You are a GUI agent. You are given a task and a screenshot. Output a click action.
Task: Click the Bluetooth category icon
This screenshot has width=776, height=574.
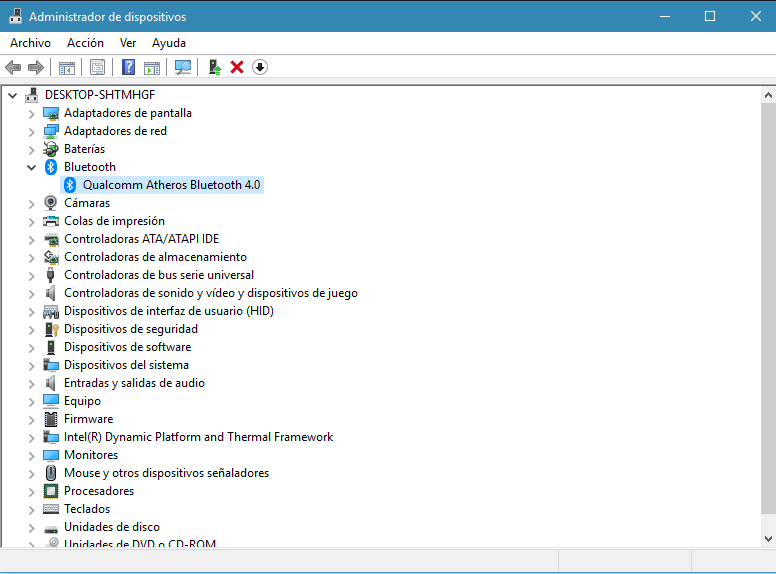[x=50, y=167]
